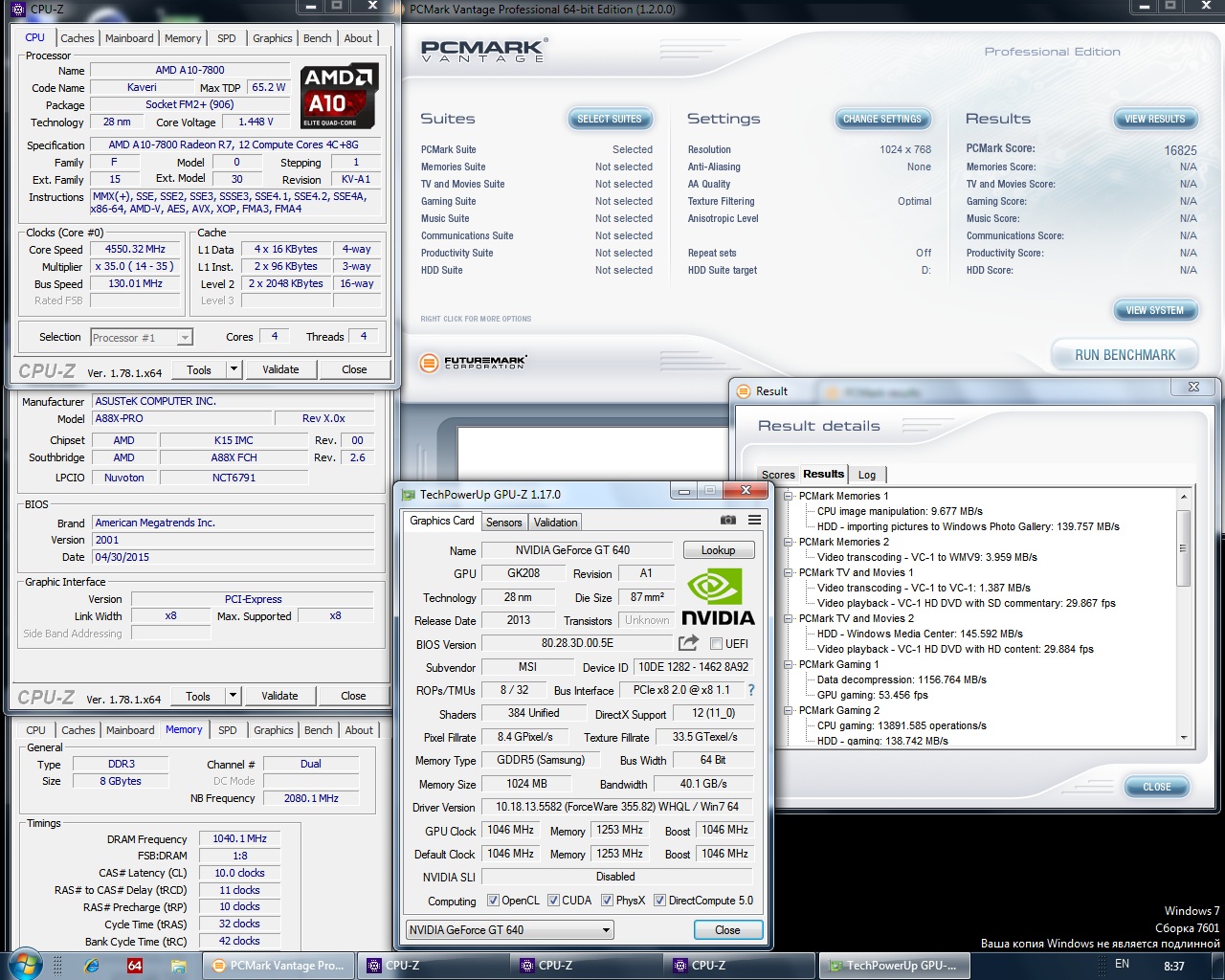Screen dimensions: 1225x980
Task: Open the top CPU-Z Tools dropdown arrow
Action: pos(233,369)
